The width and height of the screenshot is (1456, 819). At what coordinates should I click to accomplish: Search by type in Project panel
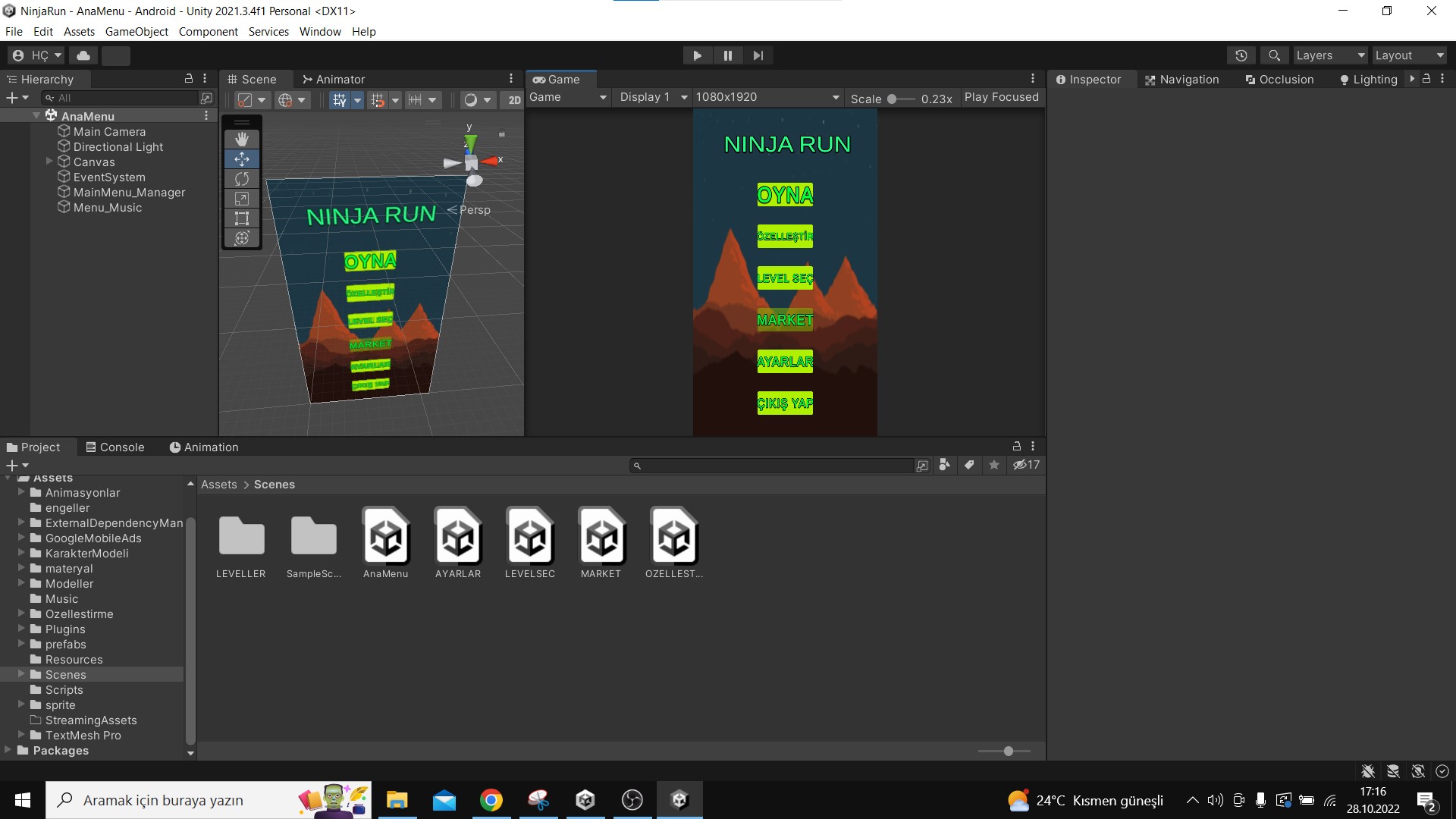(x=945, y=465)
